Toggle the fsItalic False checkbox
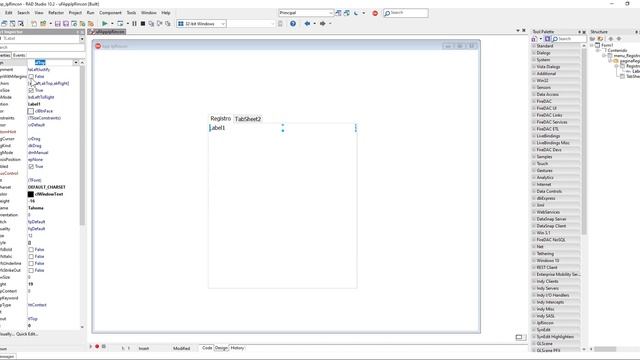Viewport: 640px width, 360px height. click(31, 256)
